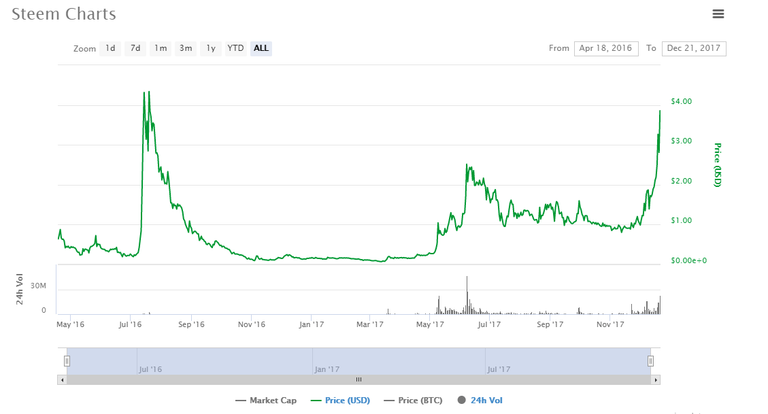768x414 pixels.
Task: Toggle the Price (BTC) legend series
Action: coord(413,400)
